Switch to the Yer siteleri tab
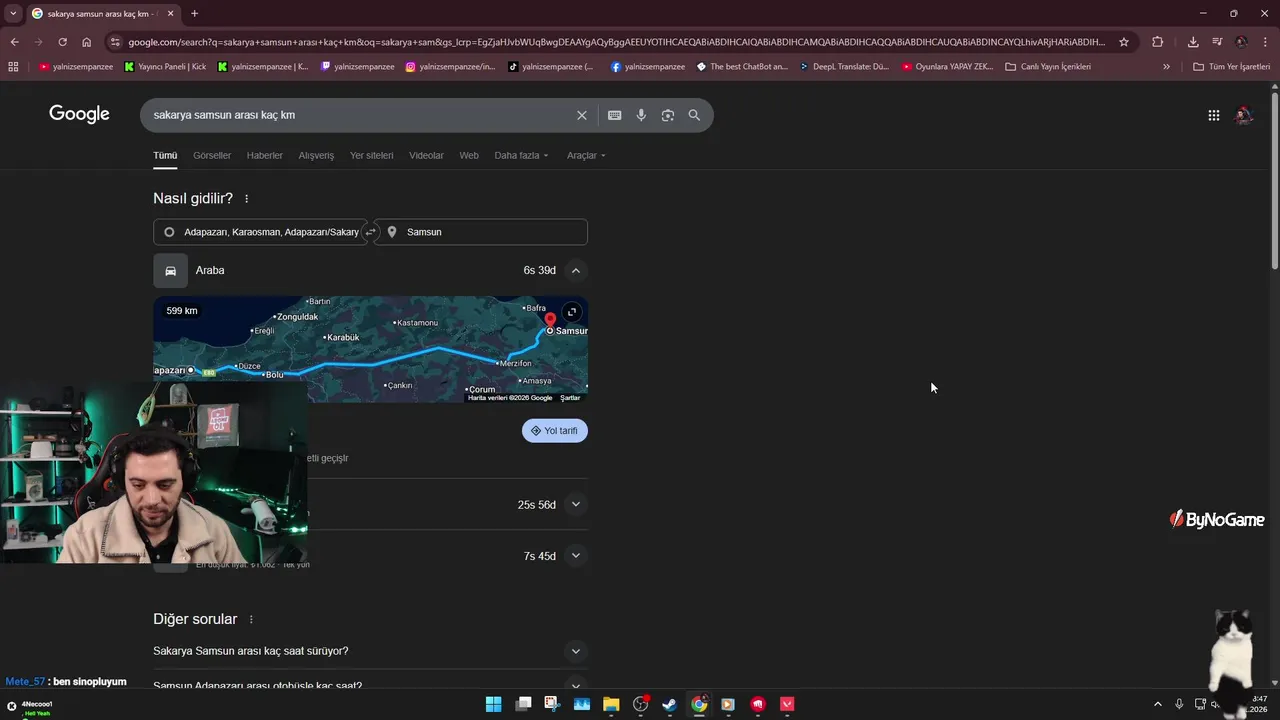 tap(372, 156)
